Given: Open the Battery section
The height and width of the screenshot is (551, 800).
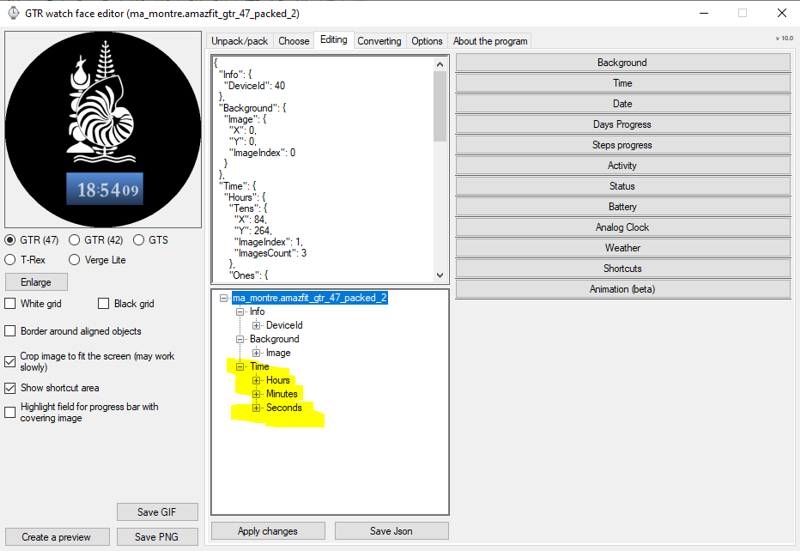Looking at the screenshot, I should 622,207.
